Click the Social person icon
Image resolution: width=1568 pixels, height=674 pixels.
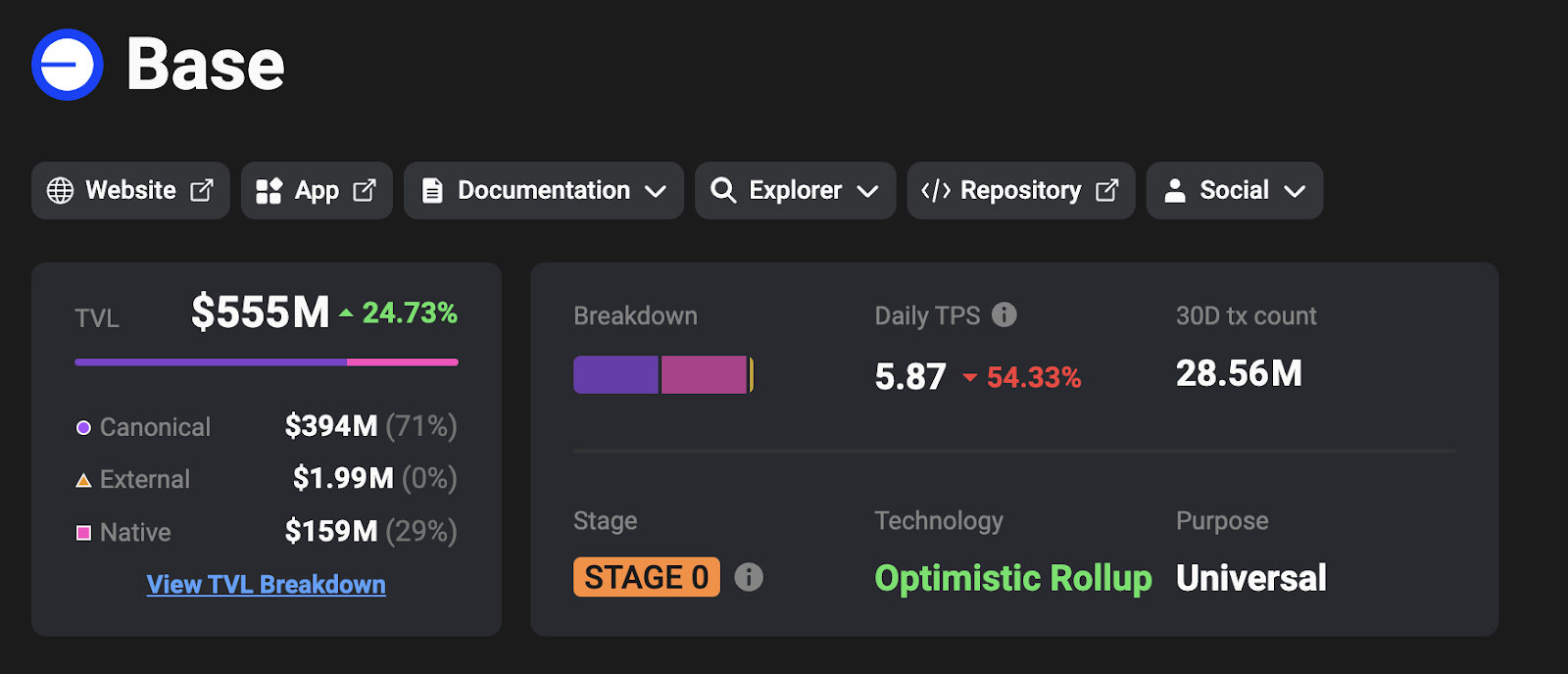coord(1175,191)
